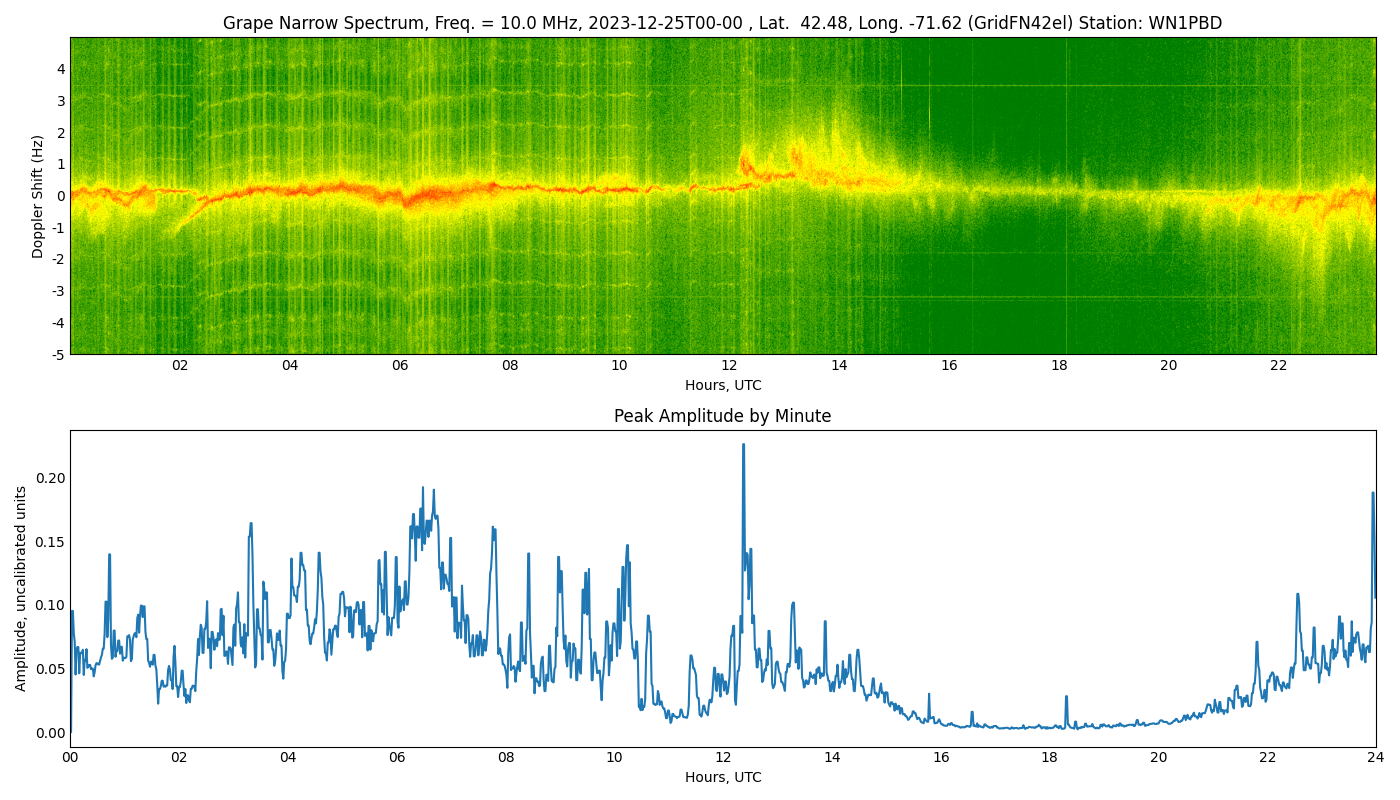Click the 0.00 tick on the amplitude axis
The height and width of the screenshot is (800, 1400).
50,733
